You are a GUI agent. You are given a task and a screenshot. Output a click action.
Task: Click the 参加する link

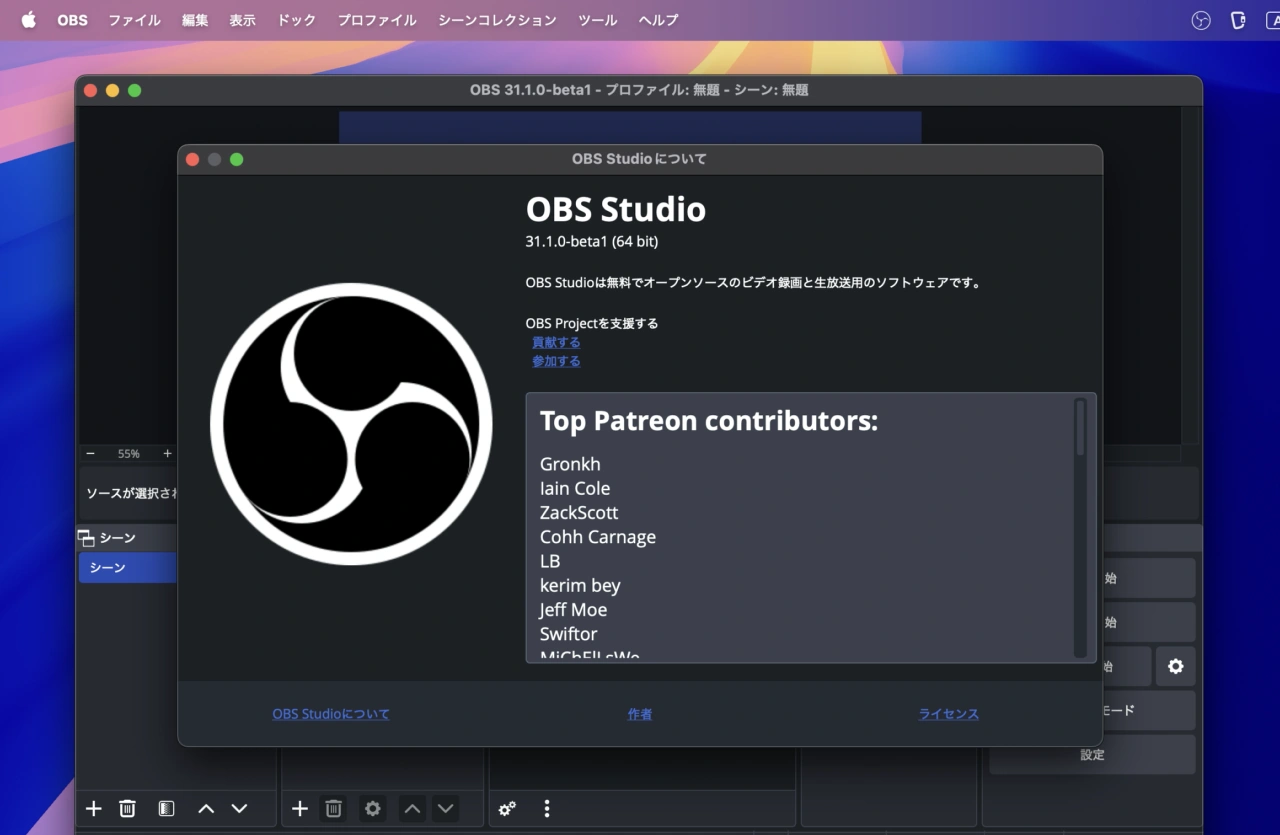coord(556,361)
